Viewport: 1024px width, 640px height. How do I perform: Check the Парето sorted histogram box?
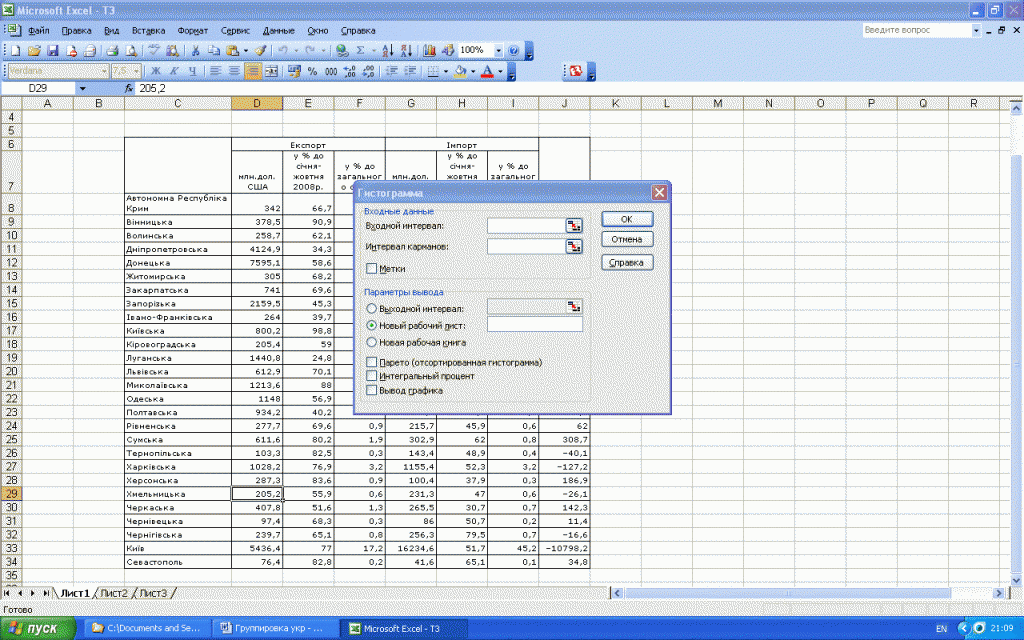click(x=371, y=362)
